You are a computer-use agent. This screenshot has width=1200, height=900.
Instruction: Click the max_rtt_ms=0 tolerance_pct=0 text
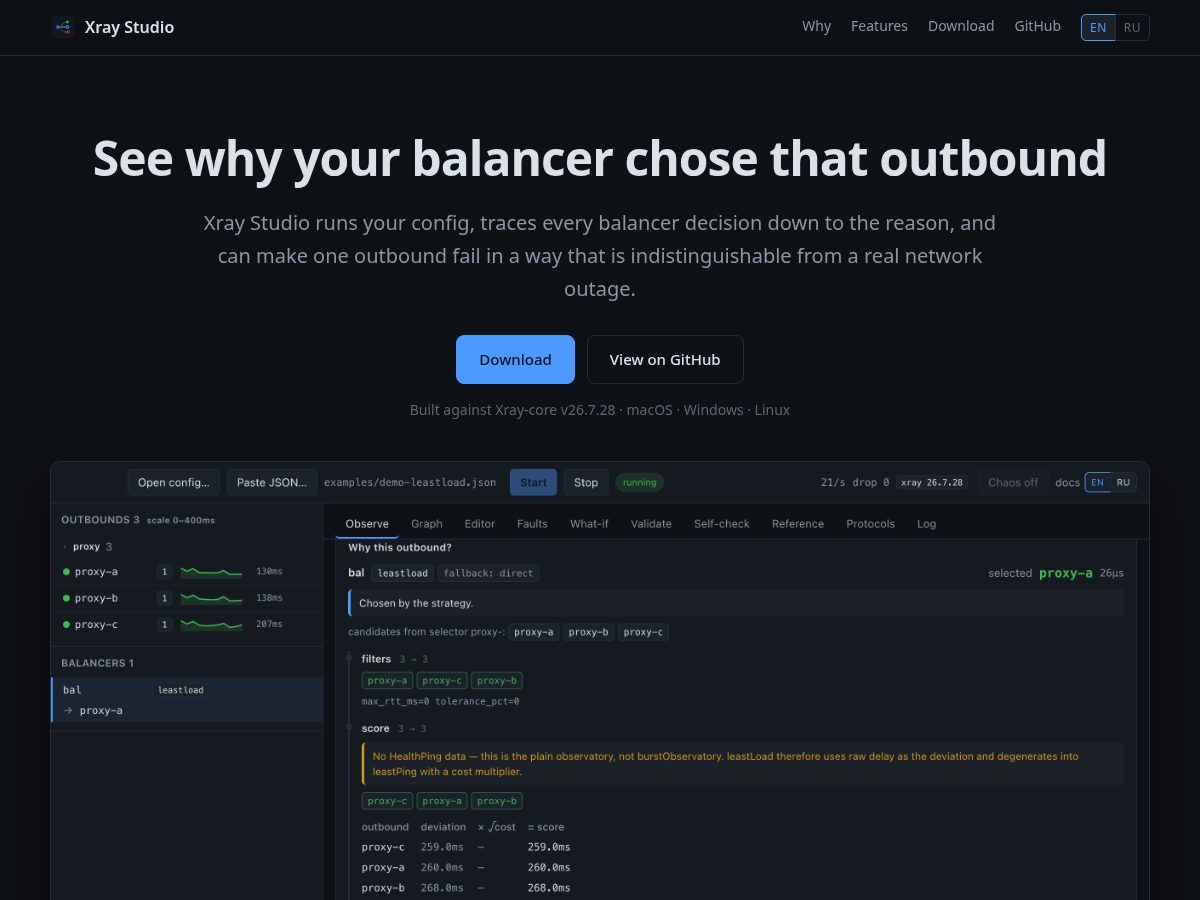440,701
